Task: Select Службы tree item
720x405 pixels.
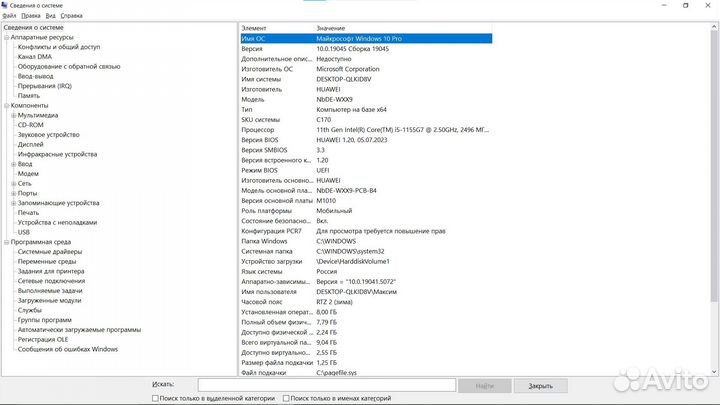Action: pos(29,310)
